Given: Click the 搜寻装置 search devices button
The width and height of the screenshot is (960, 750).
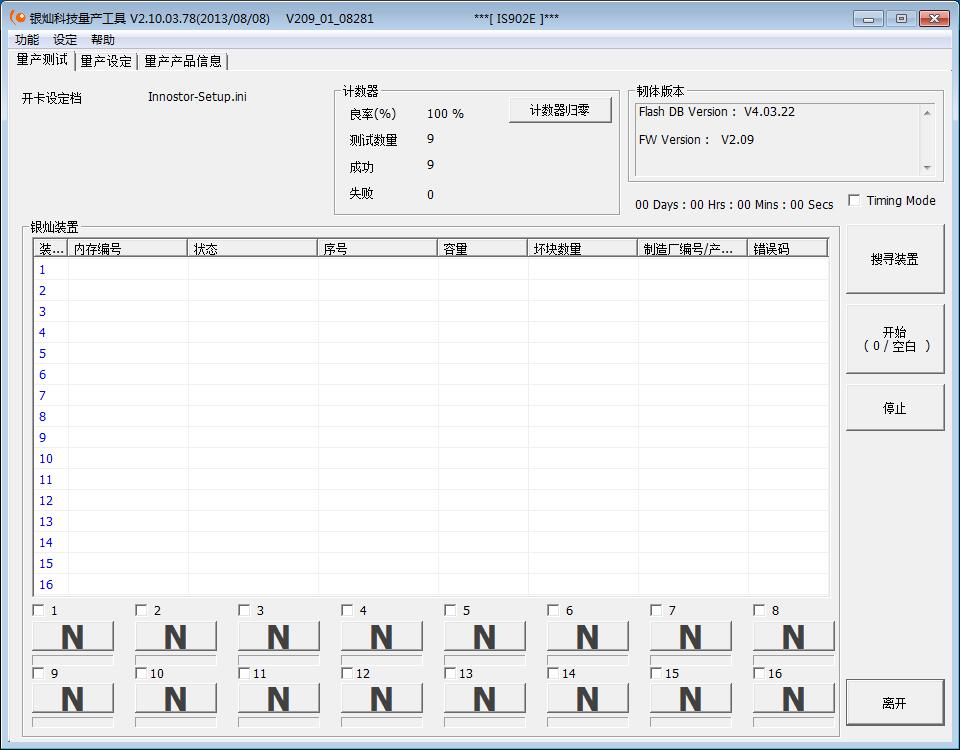Looking at the screenshot, I should point(895,258).
